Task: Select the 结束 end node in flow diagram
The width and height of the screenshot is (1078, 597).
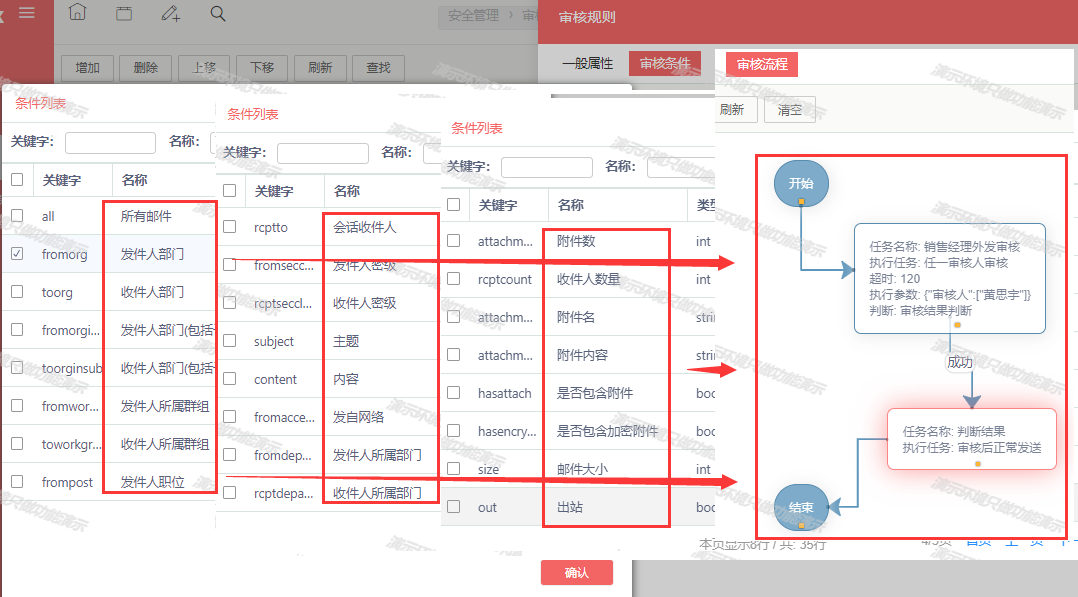Action: [801, 507]
